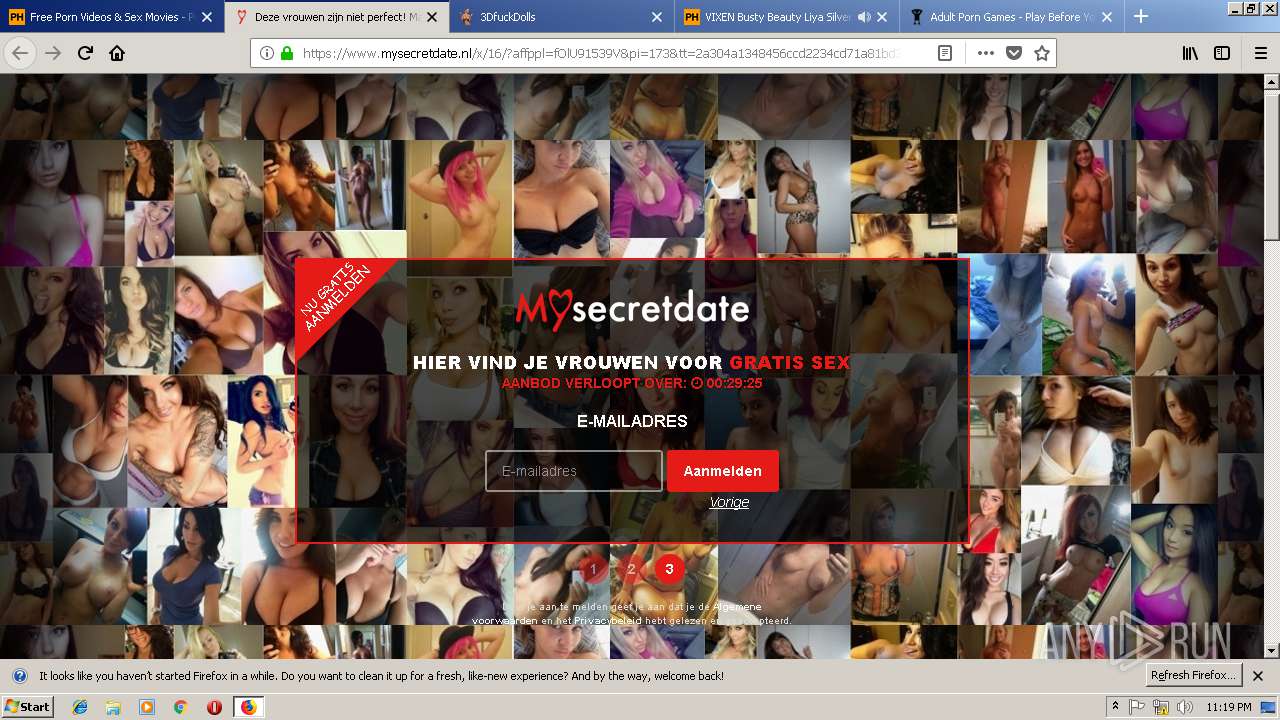Dismiss the Firefox refresh notification bar
This screenshot has height=720, width=1280.
coord(1258,676)
